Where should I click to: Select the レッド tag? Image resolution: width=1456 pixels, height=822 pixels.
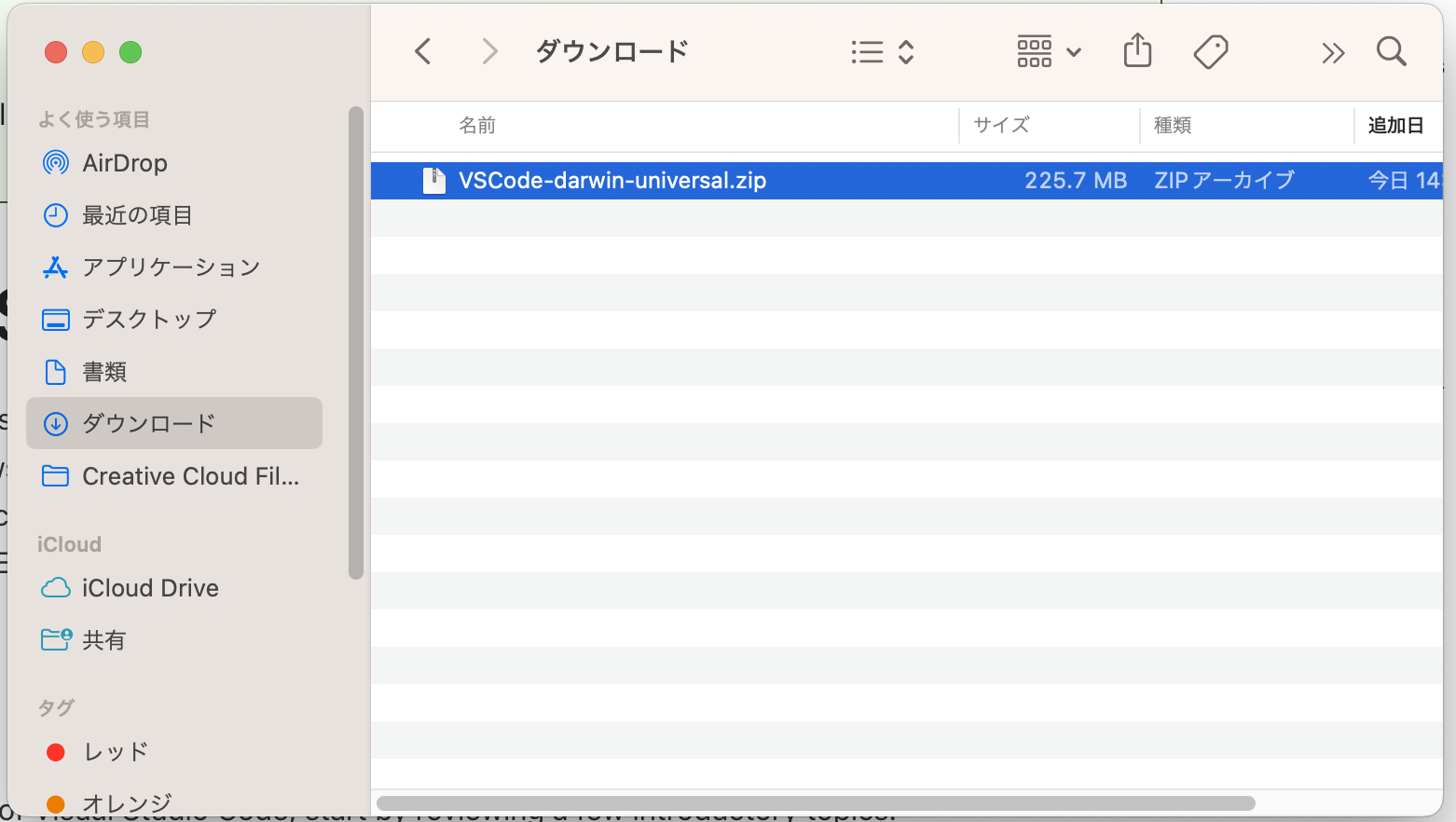(114, 752)
